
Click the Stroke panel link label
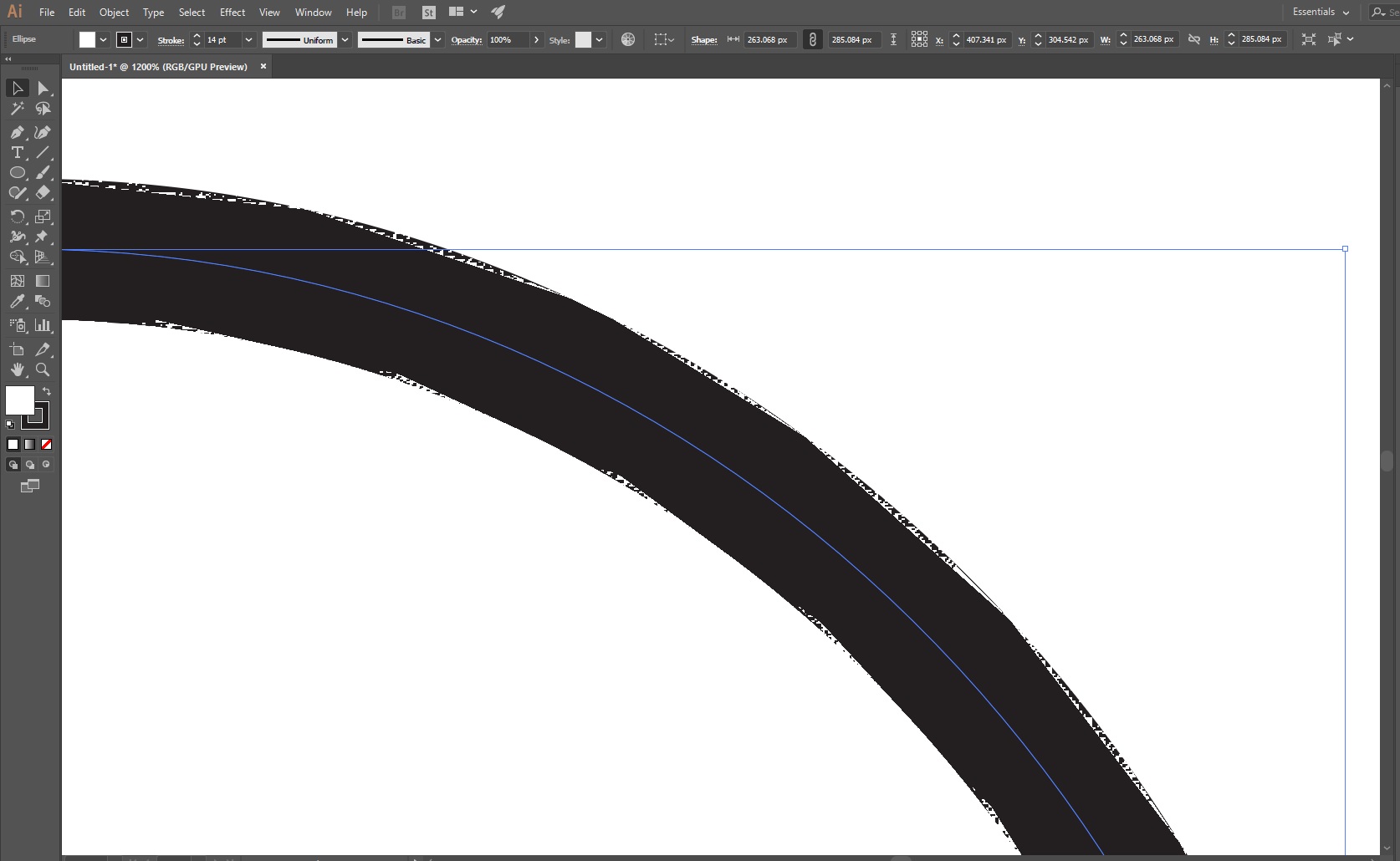coord(171,40)
